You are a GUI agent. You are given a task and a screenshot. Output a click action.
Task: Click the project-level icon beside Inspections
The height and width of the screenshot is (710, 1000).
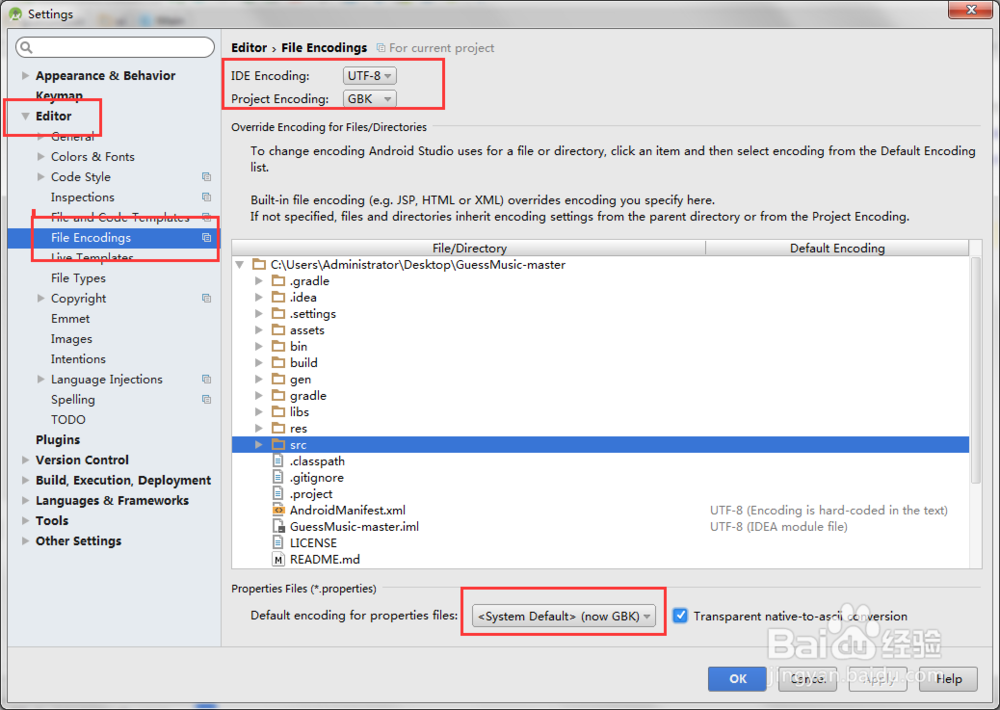[x=207, y=197]
